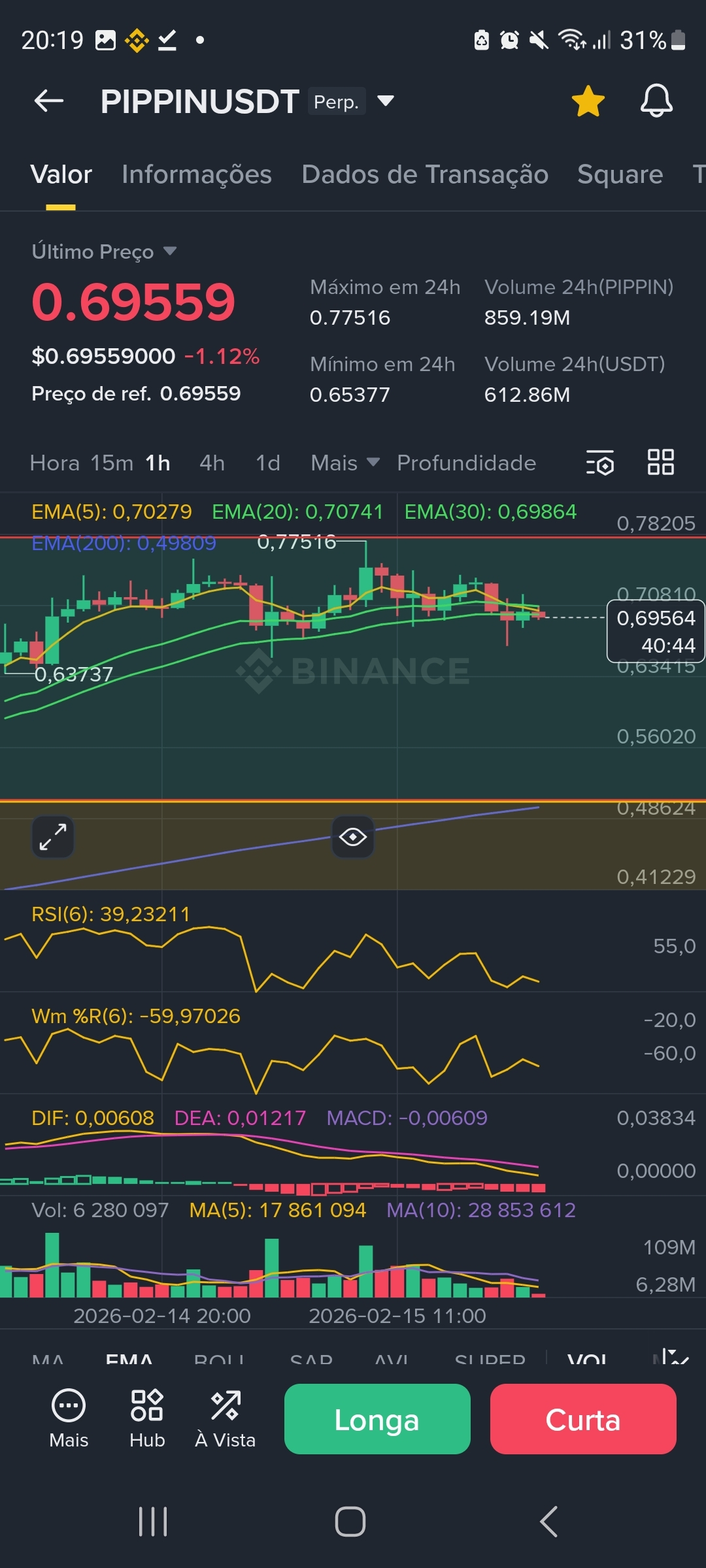Expand the PIPPINUSDT pair selector dropdown arrow

(x=386, y=101)
